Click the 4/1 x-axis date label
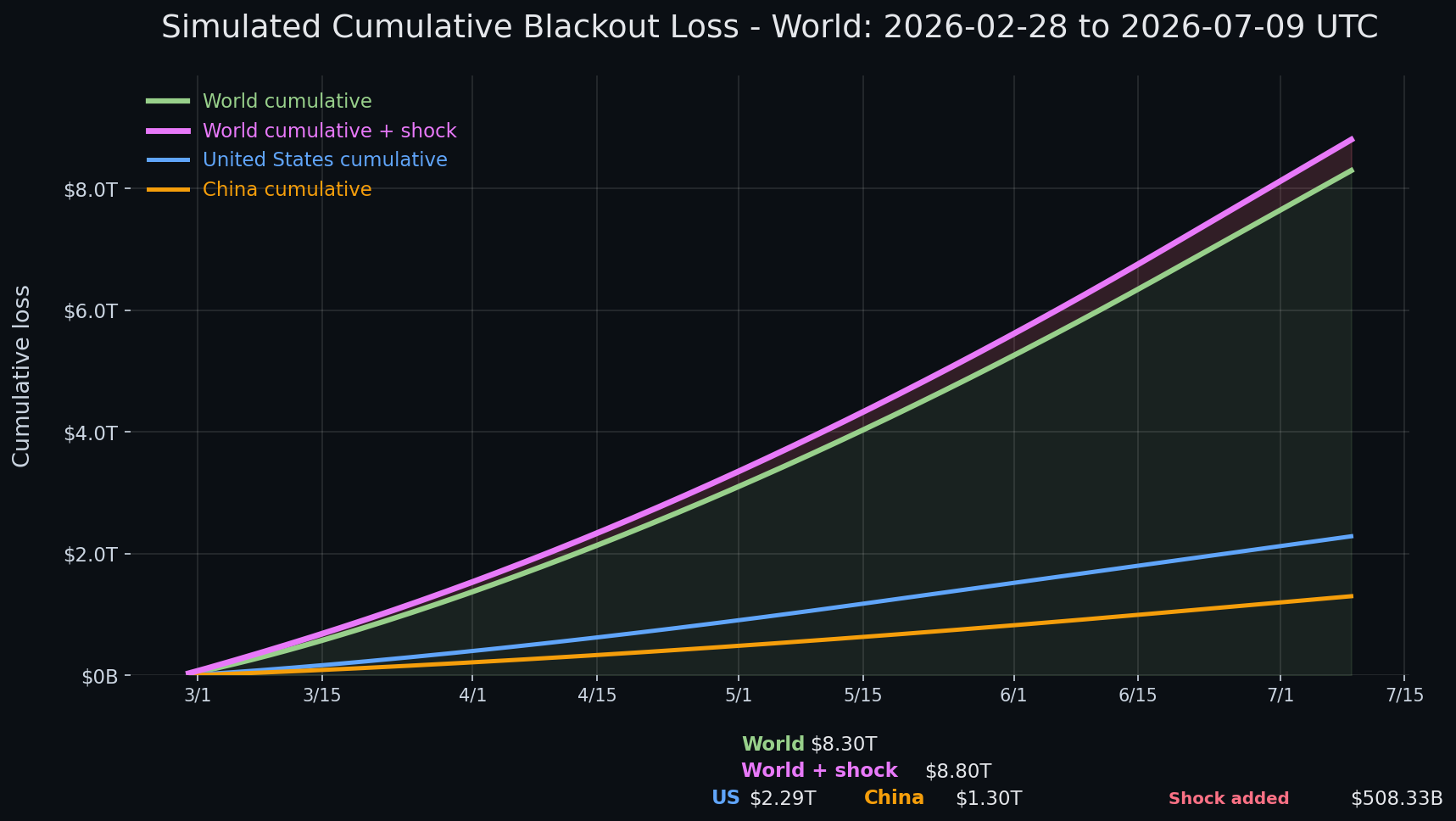 click(472, 695)
